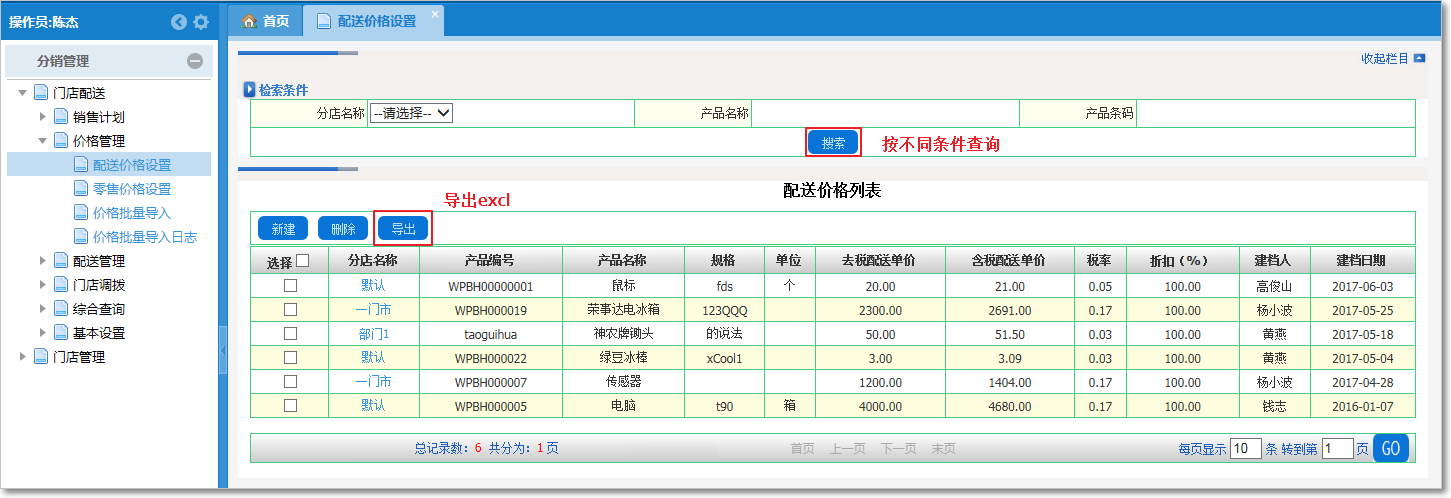Switch to the 首页 tab
This screenshot has width=1451, height=498.
point(267,21)
